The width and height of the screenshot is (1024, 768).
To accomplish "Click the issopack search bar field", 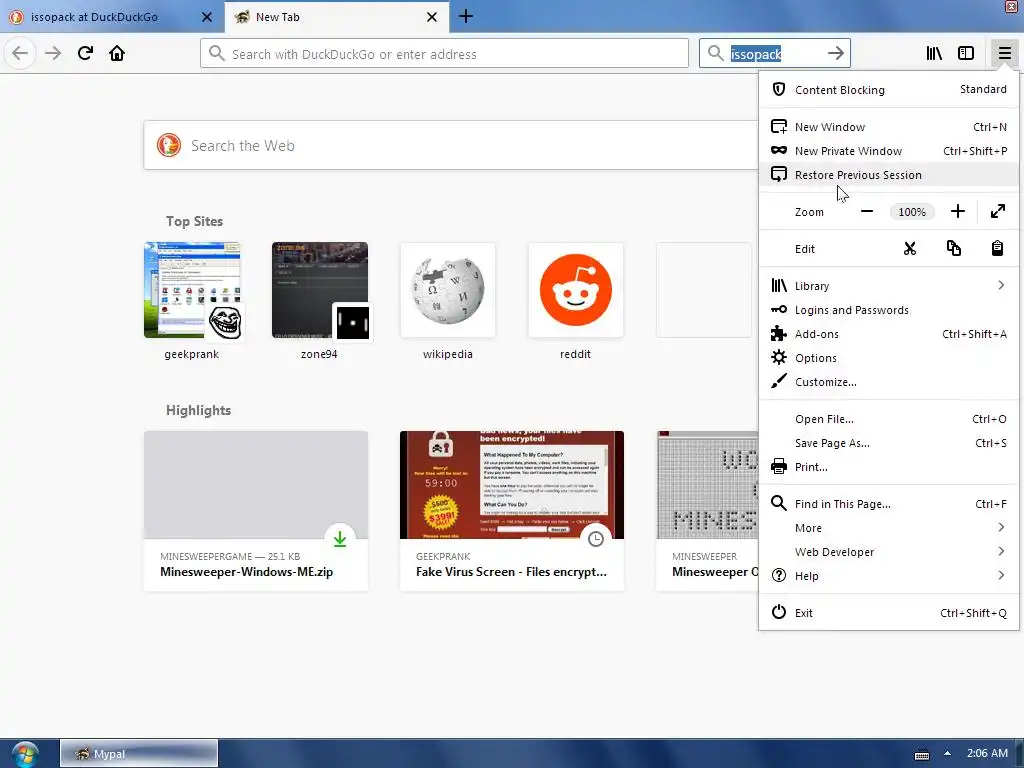I will tap(774, 54).
